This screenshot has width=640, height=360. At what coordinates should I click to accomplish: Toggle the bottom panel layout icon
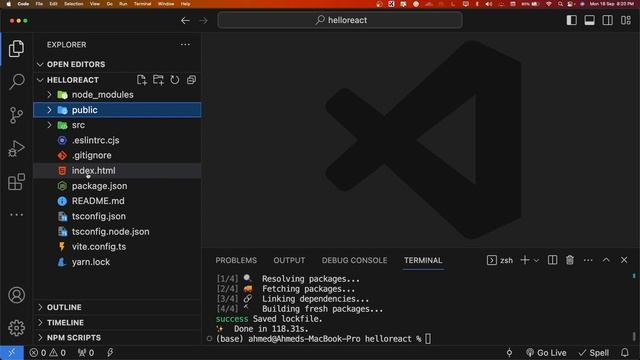(589, 20)
